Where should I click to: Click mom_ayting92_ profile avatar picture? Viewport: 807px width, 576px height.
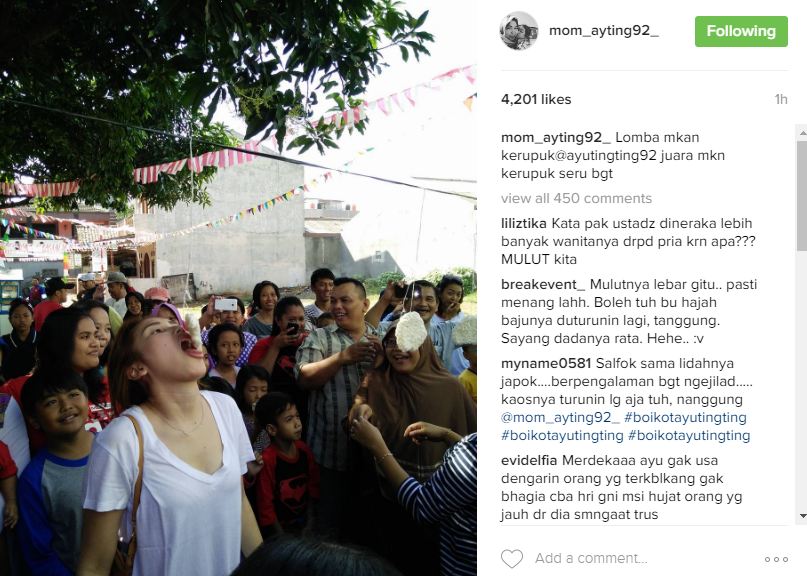pos(519,31)
